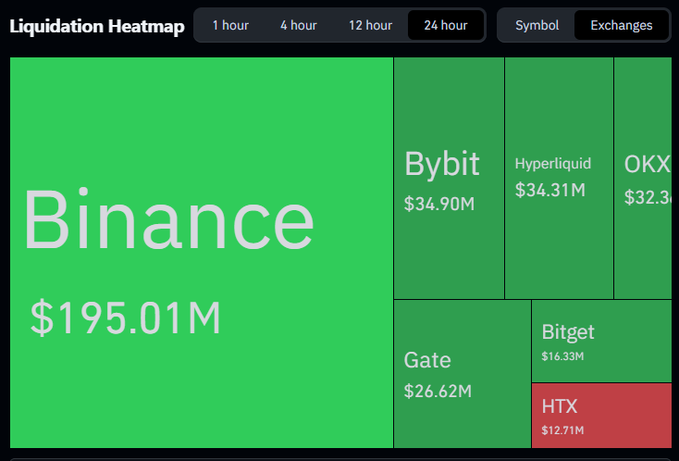Viewport: 679px width, 461px height.
Task: Open the Gate heatmap tile
Action: tap(462, 374)
